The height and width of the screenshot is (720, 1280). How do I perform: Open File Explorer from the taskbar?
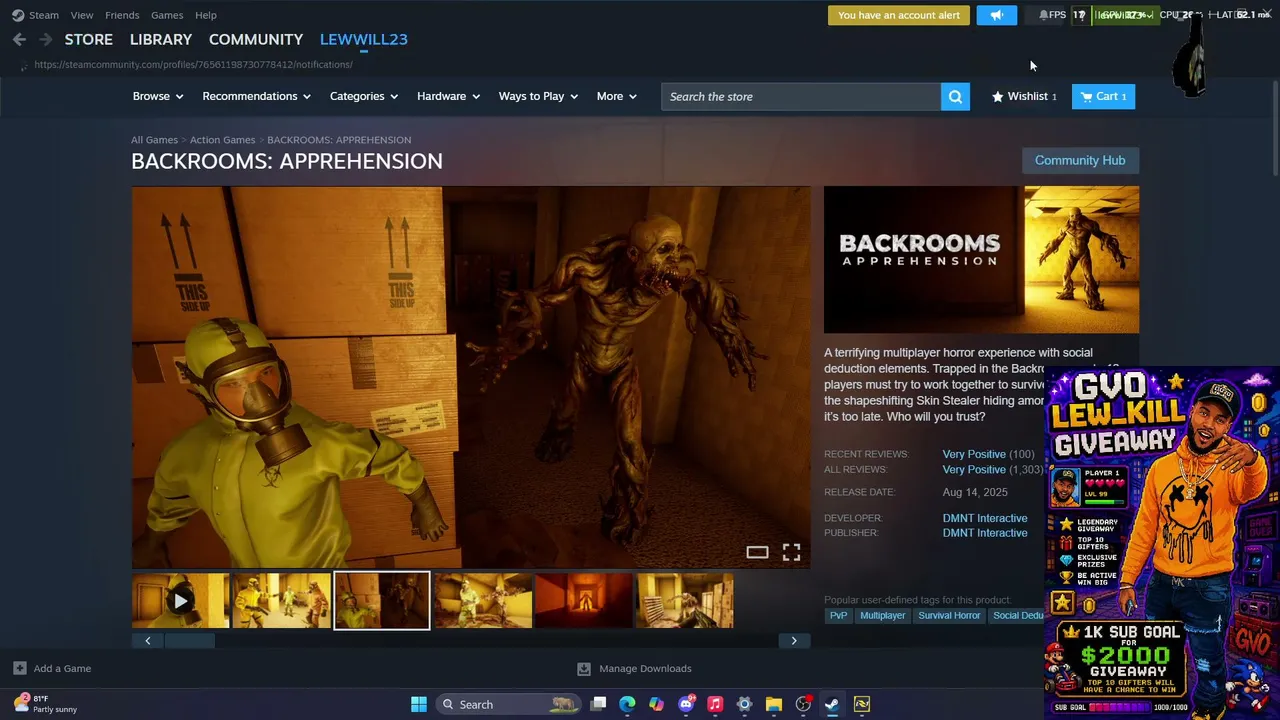(x=773, y=704)
